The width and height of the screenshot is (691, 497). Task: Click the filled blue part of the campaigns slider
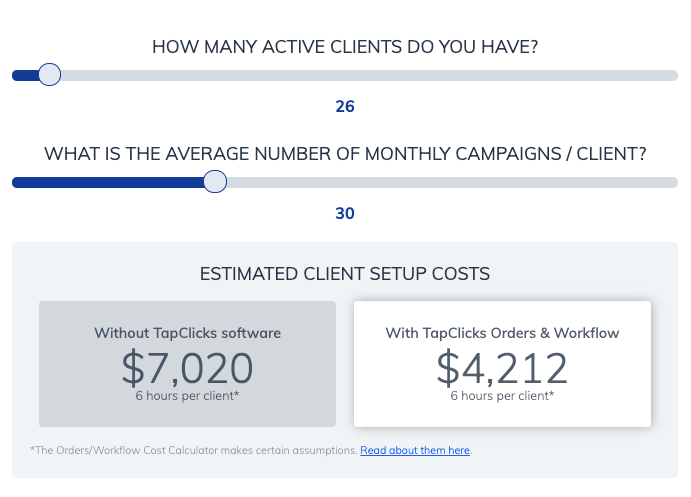click(108, 182)
